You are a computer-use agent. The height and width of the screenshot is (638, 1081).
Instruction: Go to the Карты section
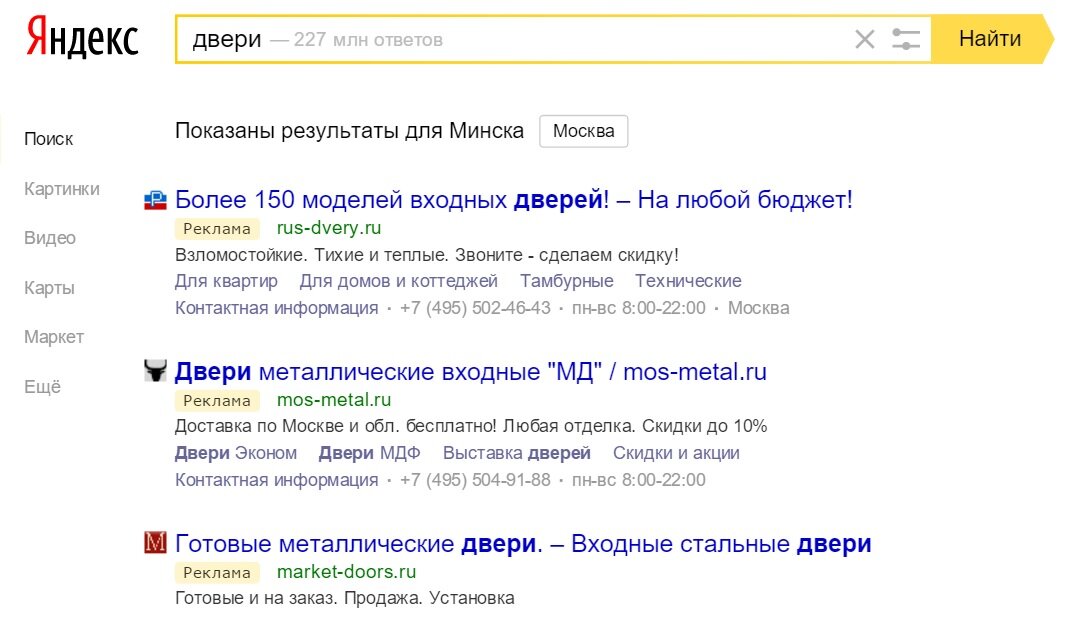coord(49,288)
